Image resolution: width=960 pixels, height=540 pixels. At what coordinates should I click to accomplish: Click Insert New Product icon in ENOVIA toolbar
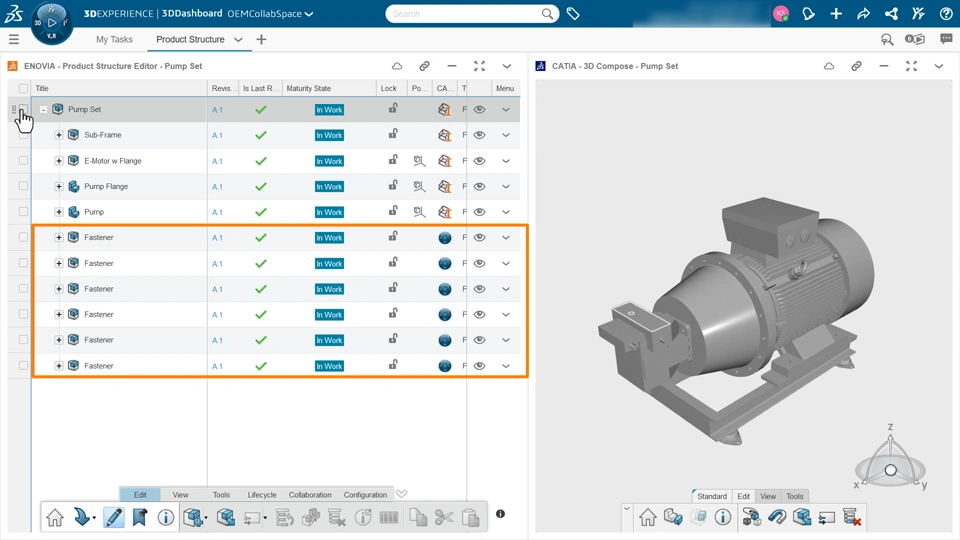(x=194, y=517)
